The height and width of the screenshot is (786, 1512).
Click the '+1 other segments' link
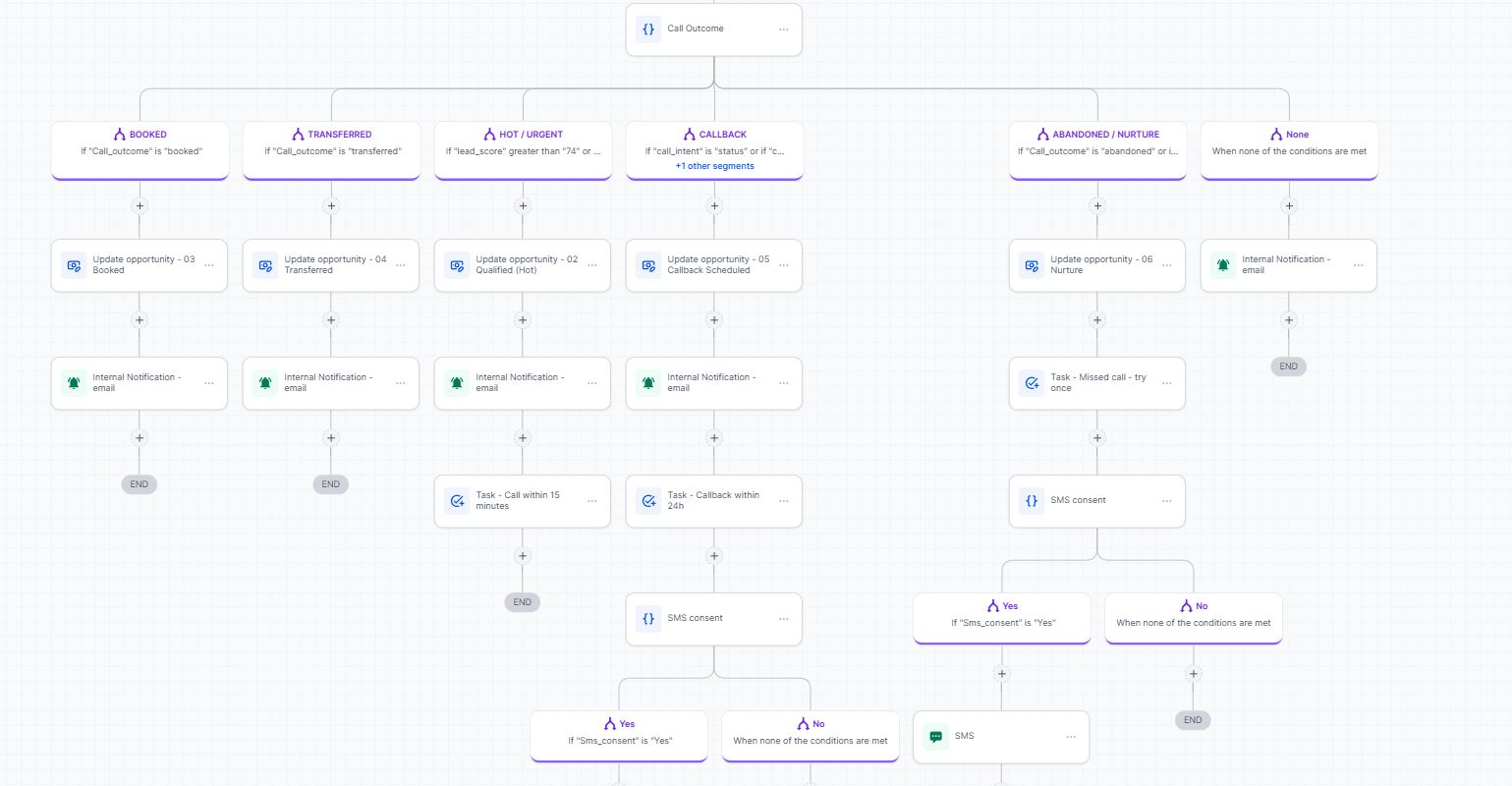[714, 166]
